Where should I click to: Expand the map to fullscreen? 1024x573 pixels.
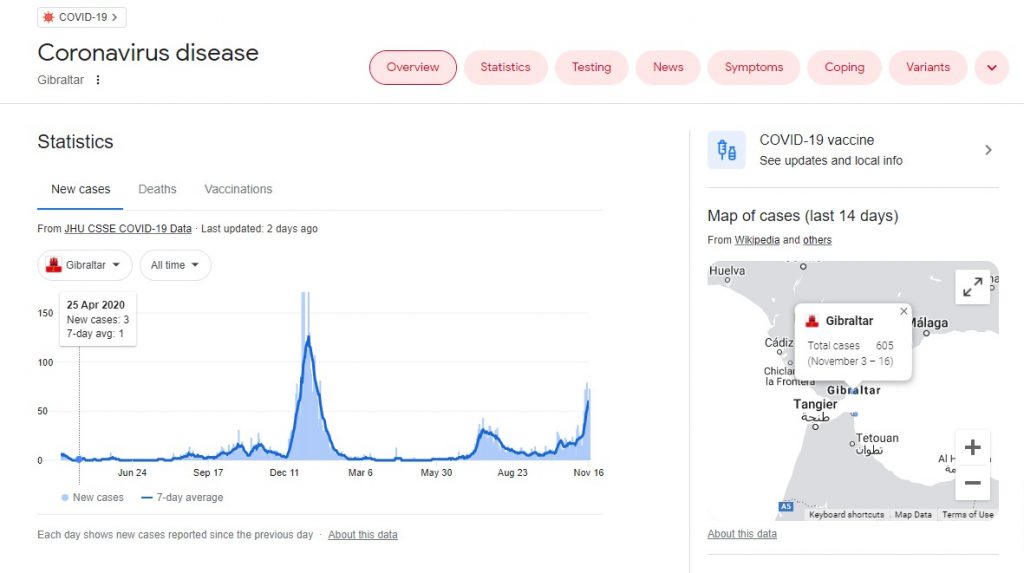[x=972, y=287]
